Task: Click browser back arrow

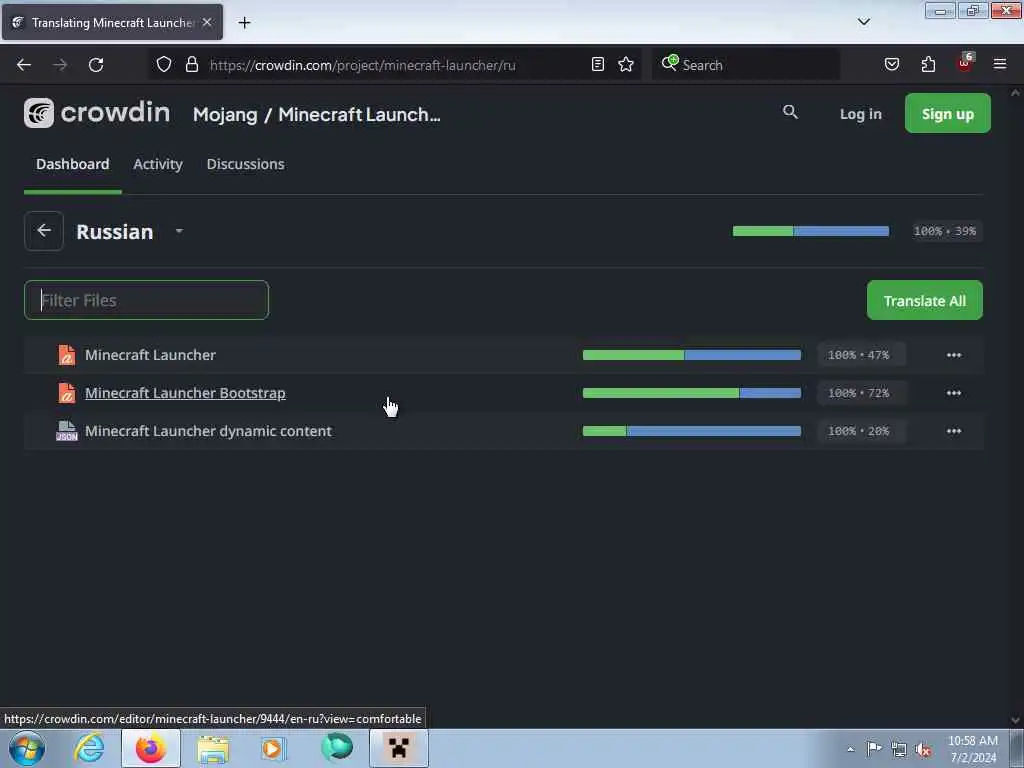Action: click(24, 65)
